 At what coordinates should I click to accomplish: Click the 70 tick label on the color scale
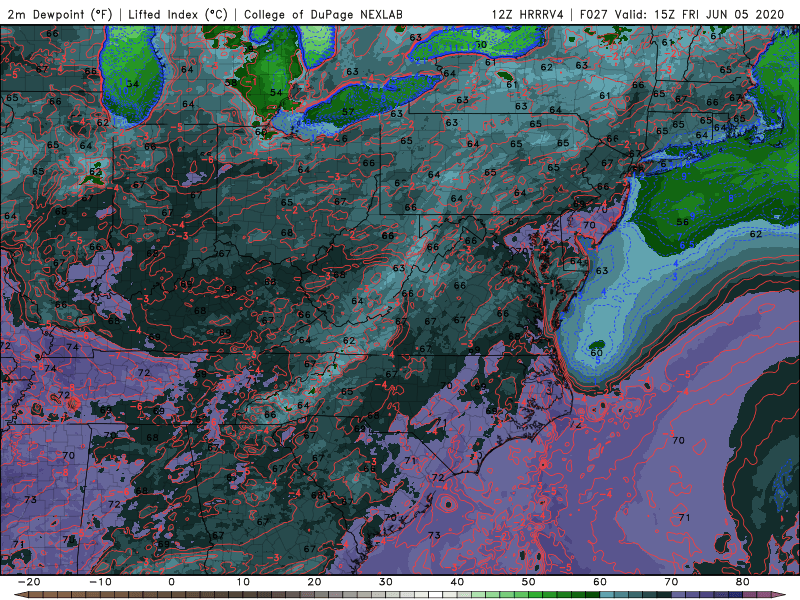click(671, 582)
